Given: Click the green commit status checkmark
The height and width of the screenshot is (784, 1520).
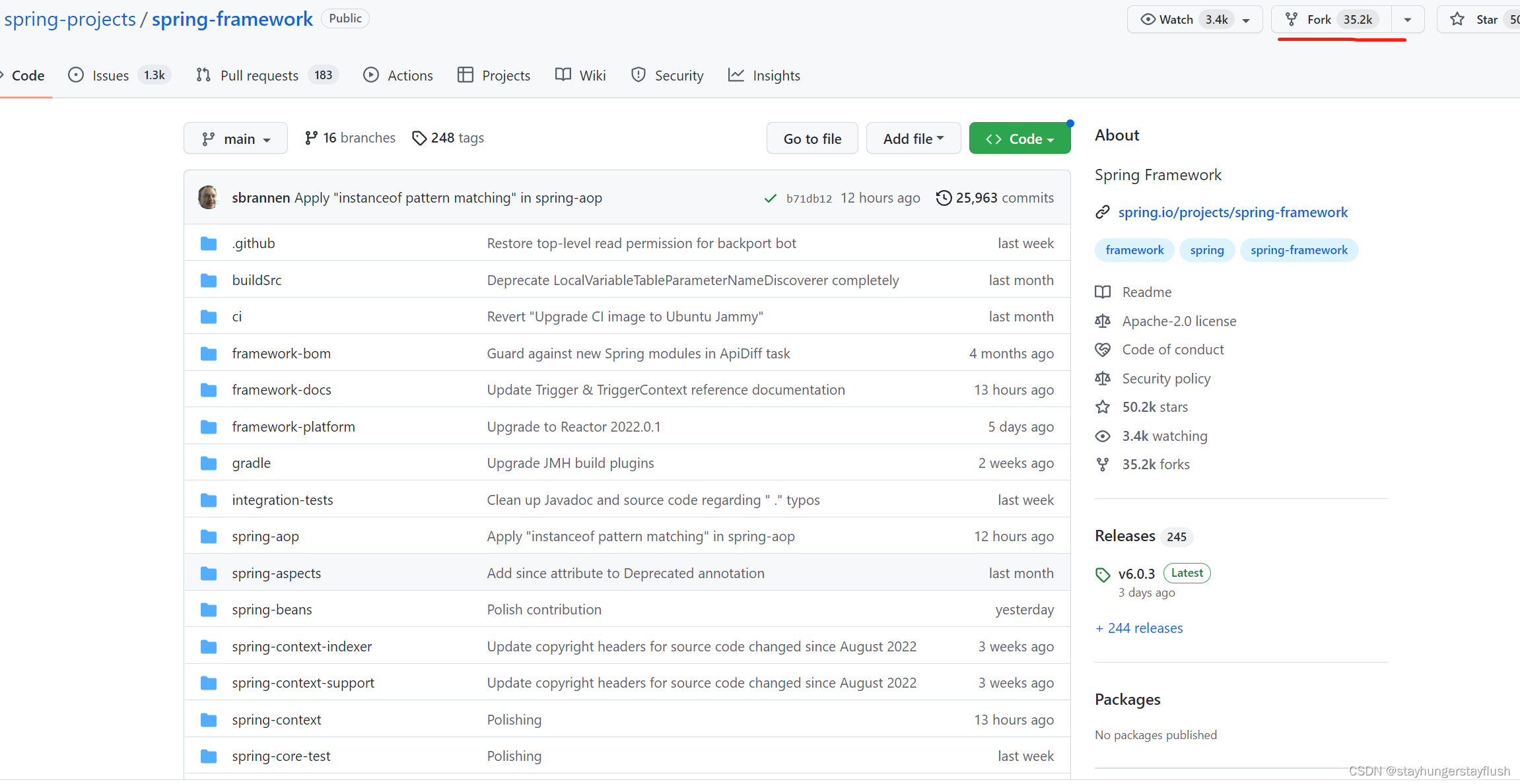Looking at the screenshot, I should 770,198.
